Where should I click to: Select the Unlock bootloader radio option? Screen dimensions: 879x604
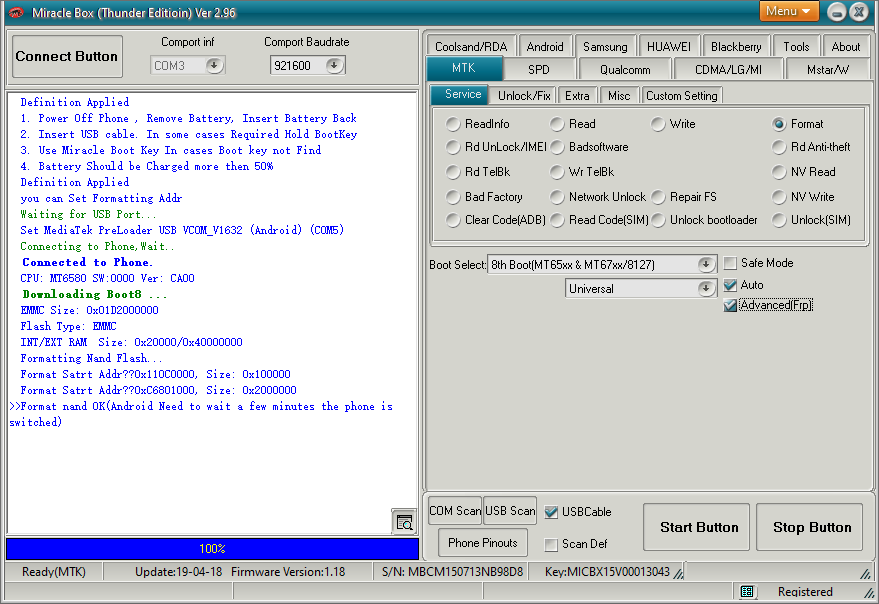click(x=705, y=220)
